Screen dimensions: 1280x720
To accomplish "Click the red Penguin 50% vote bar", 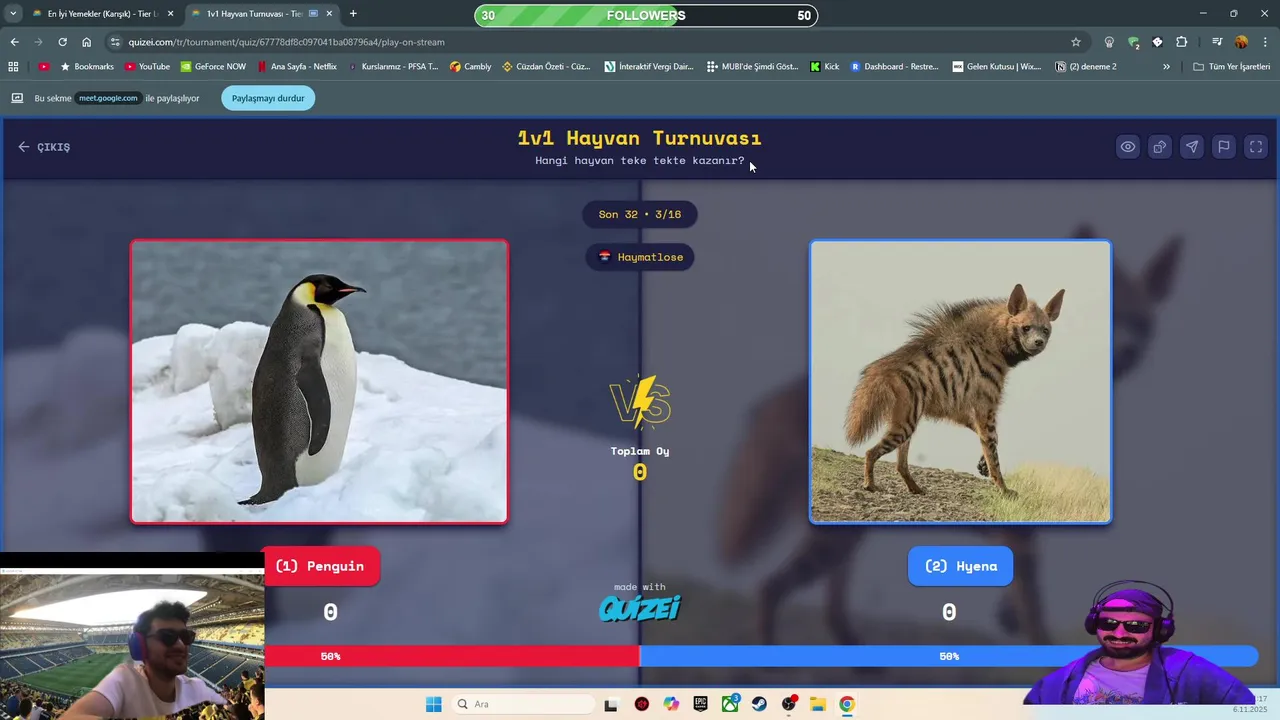I will point(452,656).
